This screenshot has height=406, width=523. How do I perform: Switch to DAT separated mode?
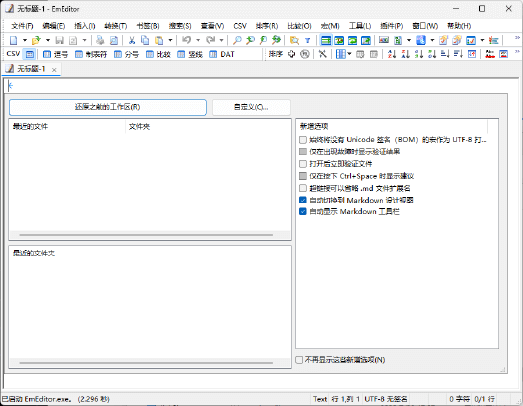click(221, 54)
